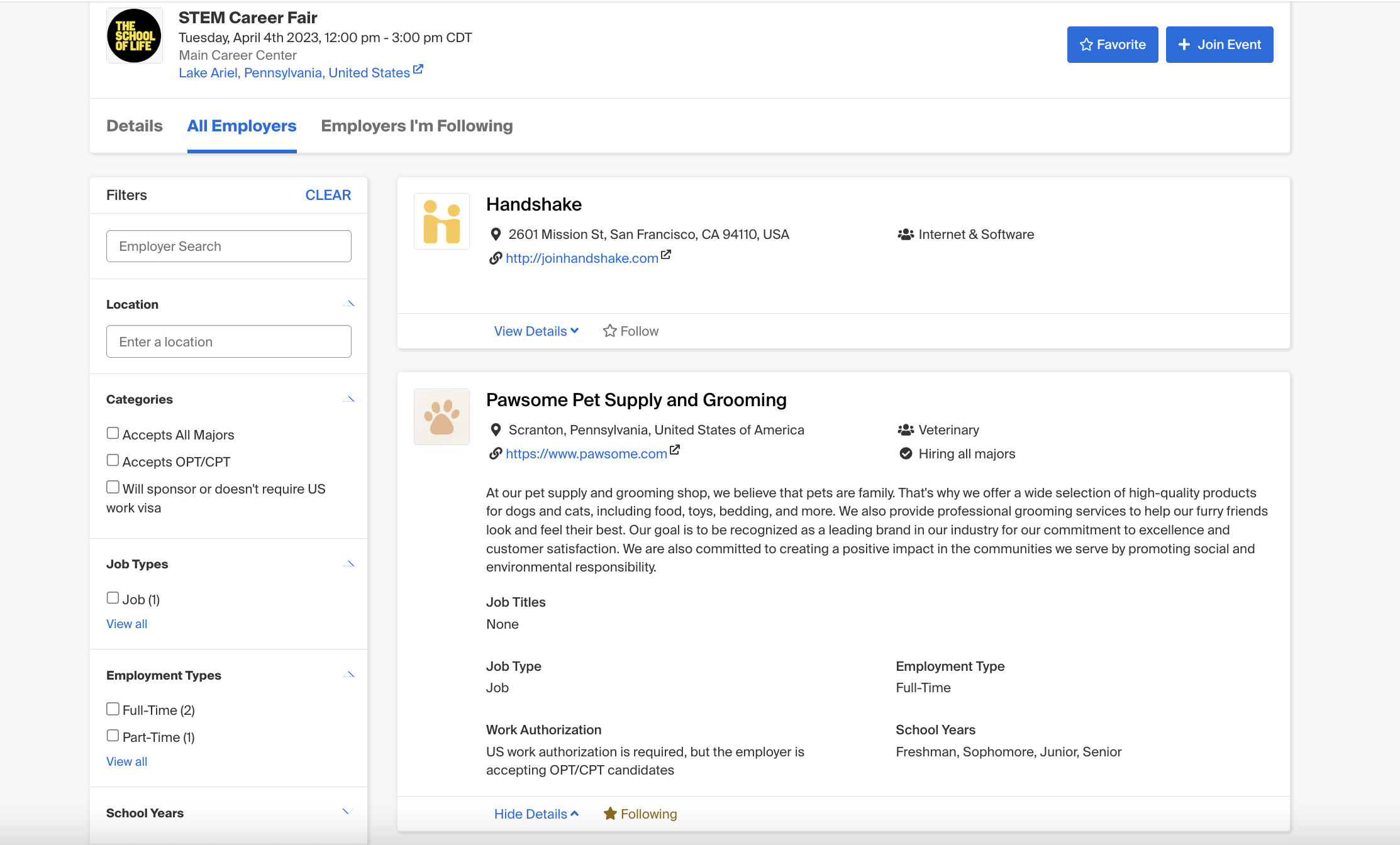Click Freshman, Sophomore, Junior, Senior text
The image size is (1400, 845).
1008,752
